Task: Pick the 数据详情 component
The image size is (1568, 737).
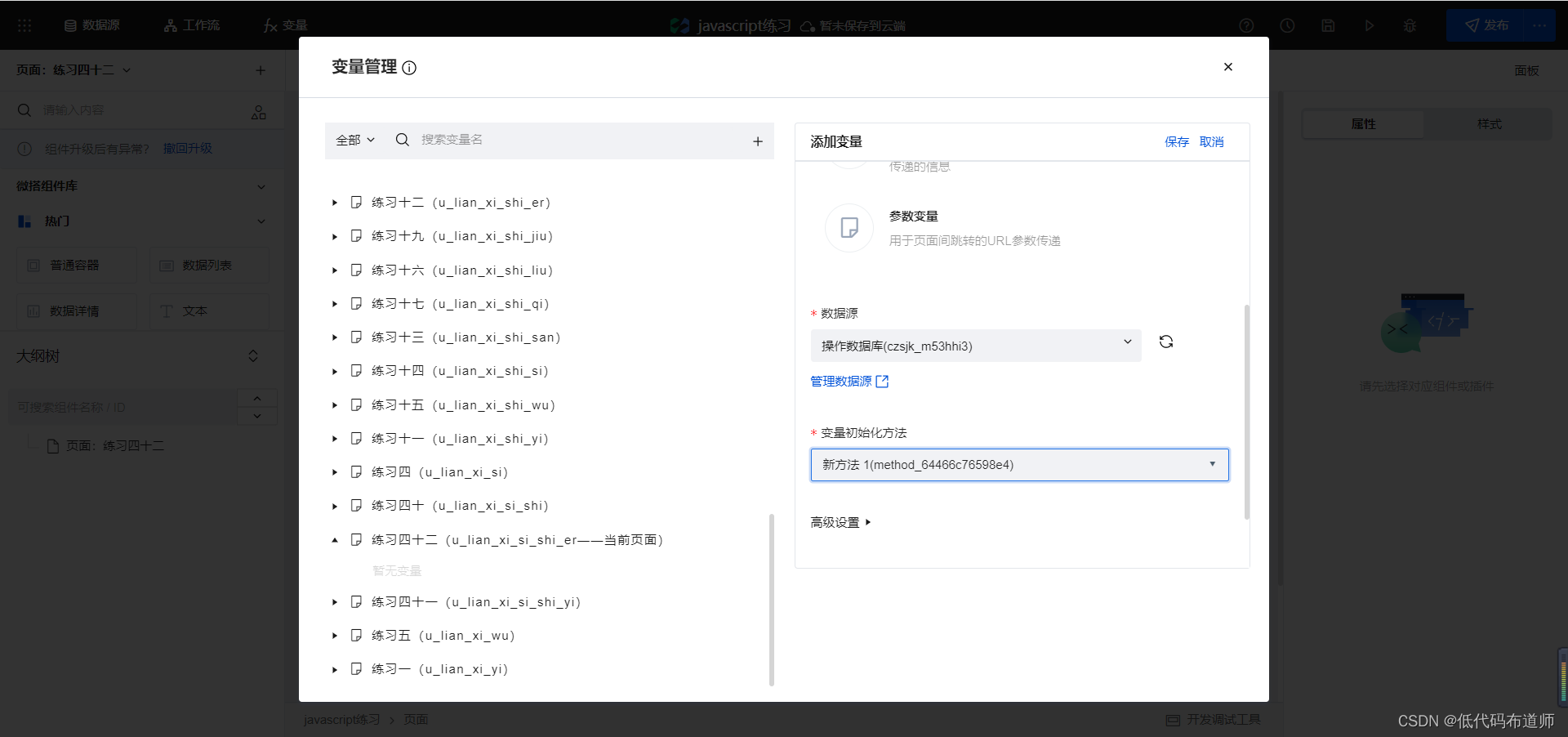Action: [x=77, y=311]
